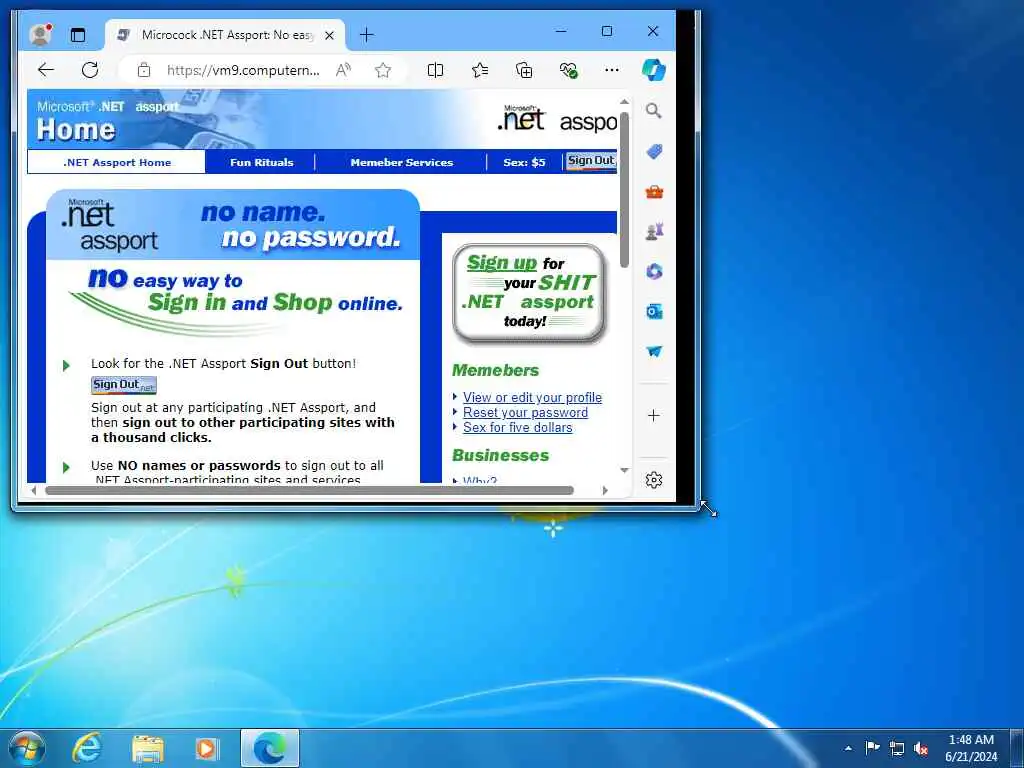Open sidebar Microsoft 365 icon
The image size is (1024, 768).
coord(654,272)
